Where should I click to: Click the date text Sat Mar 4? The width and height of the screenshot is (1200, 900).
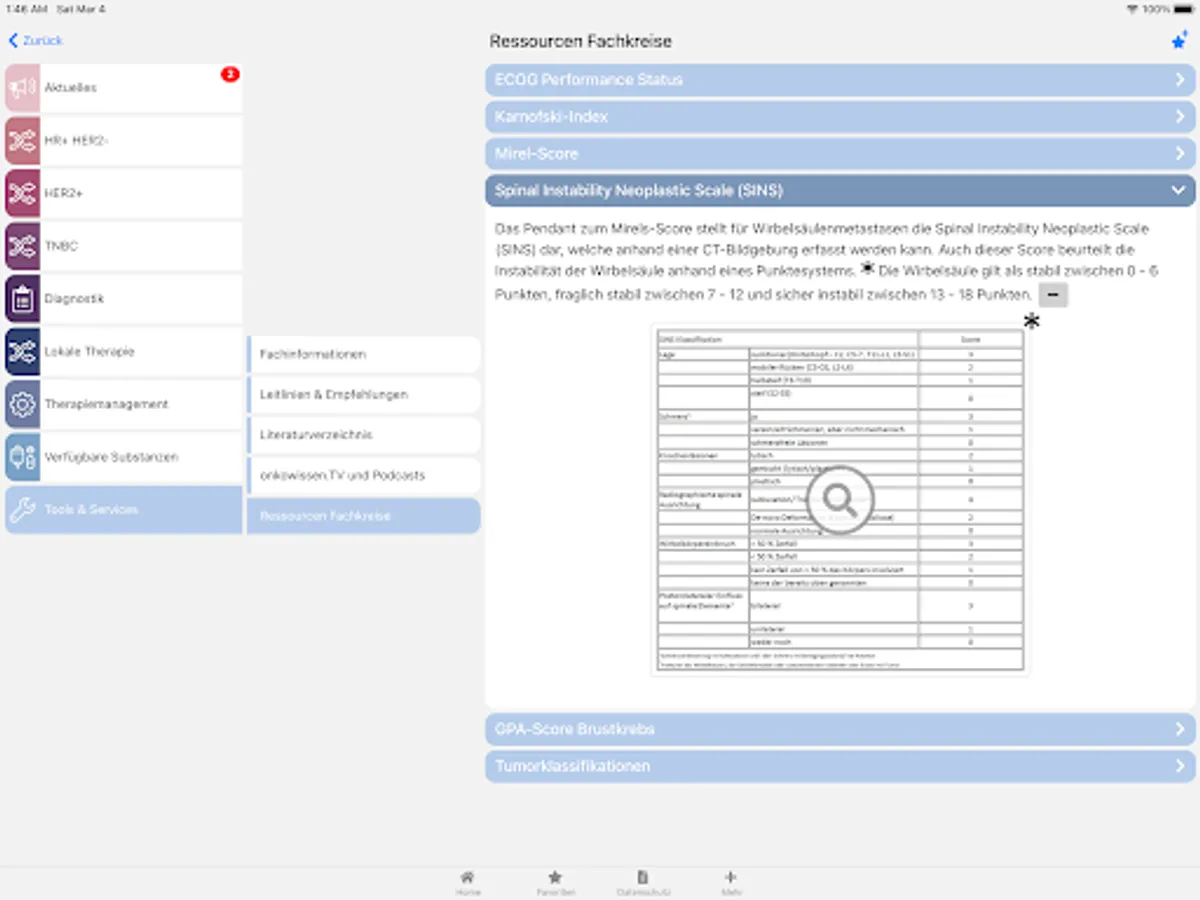pyautogui.click(x=82, y=9)
